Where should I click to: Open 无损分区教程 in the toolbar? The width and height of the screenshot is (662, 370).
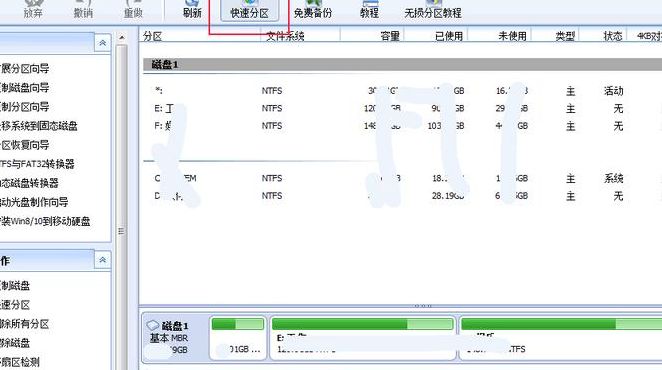(x=433, y=10)
